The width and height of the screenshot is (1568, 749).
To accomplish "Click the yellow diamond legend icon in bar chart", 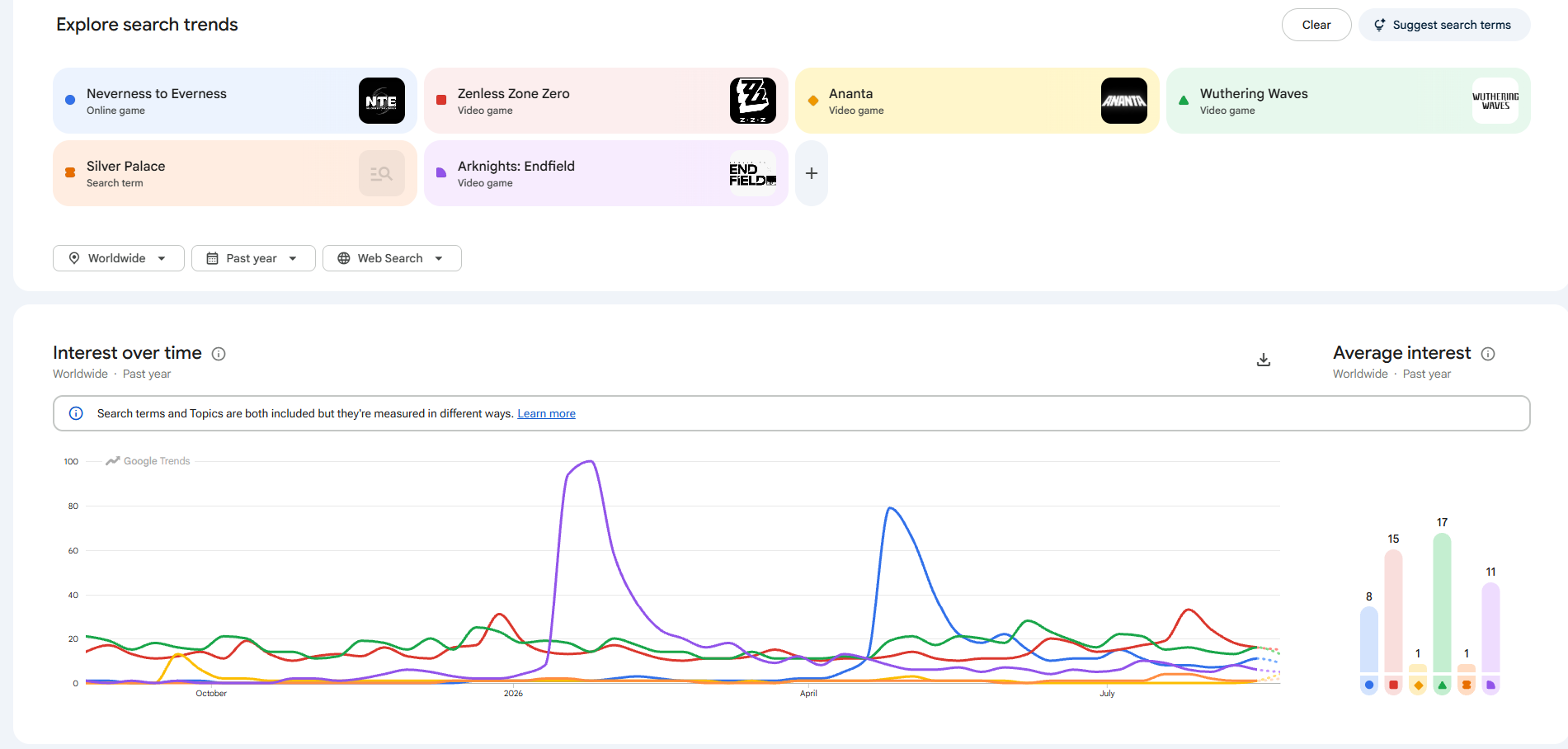I will click(1418, 685).
